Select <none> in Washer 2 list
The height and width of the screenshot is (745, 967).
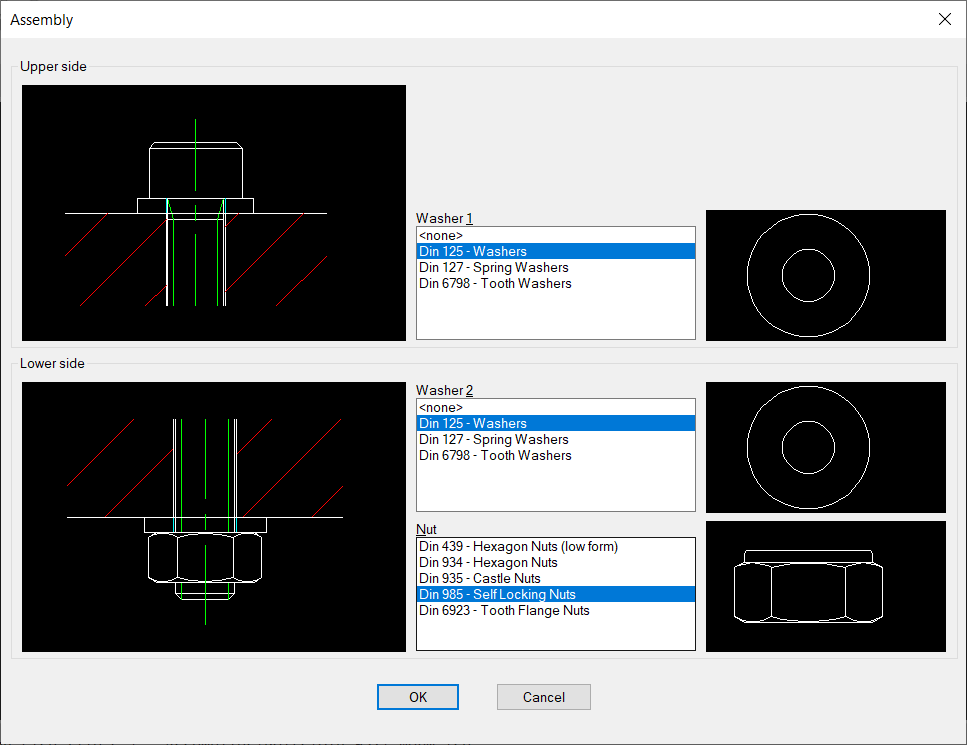click(x=556, y=408)
